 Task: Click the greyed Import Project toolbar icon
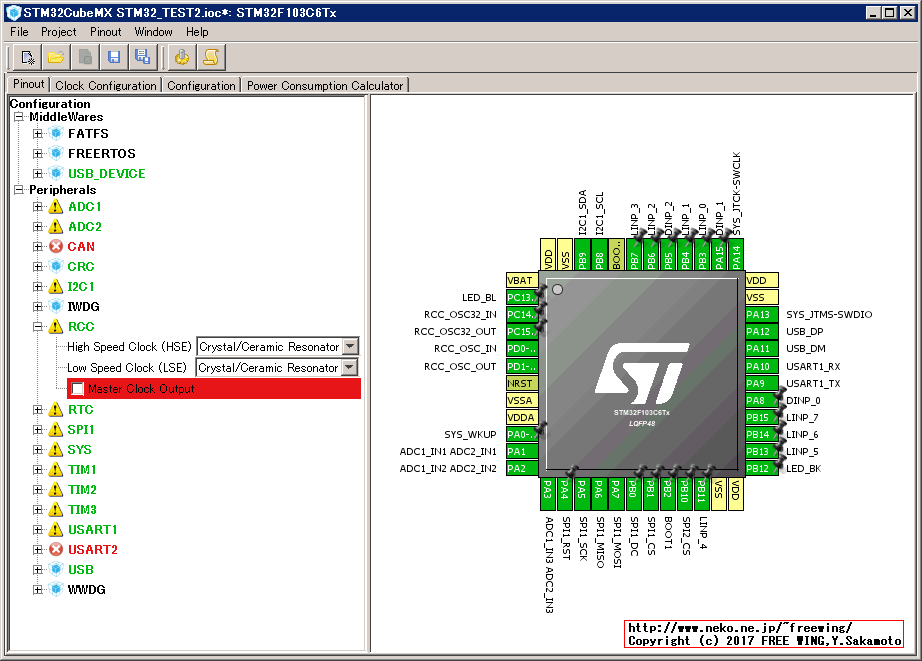(85, 57)
